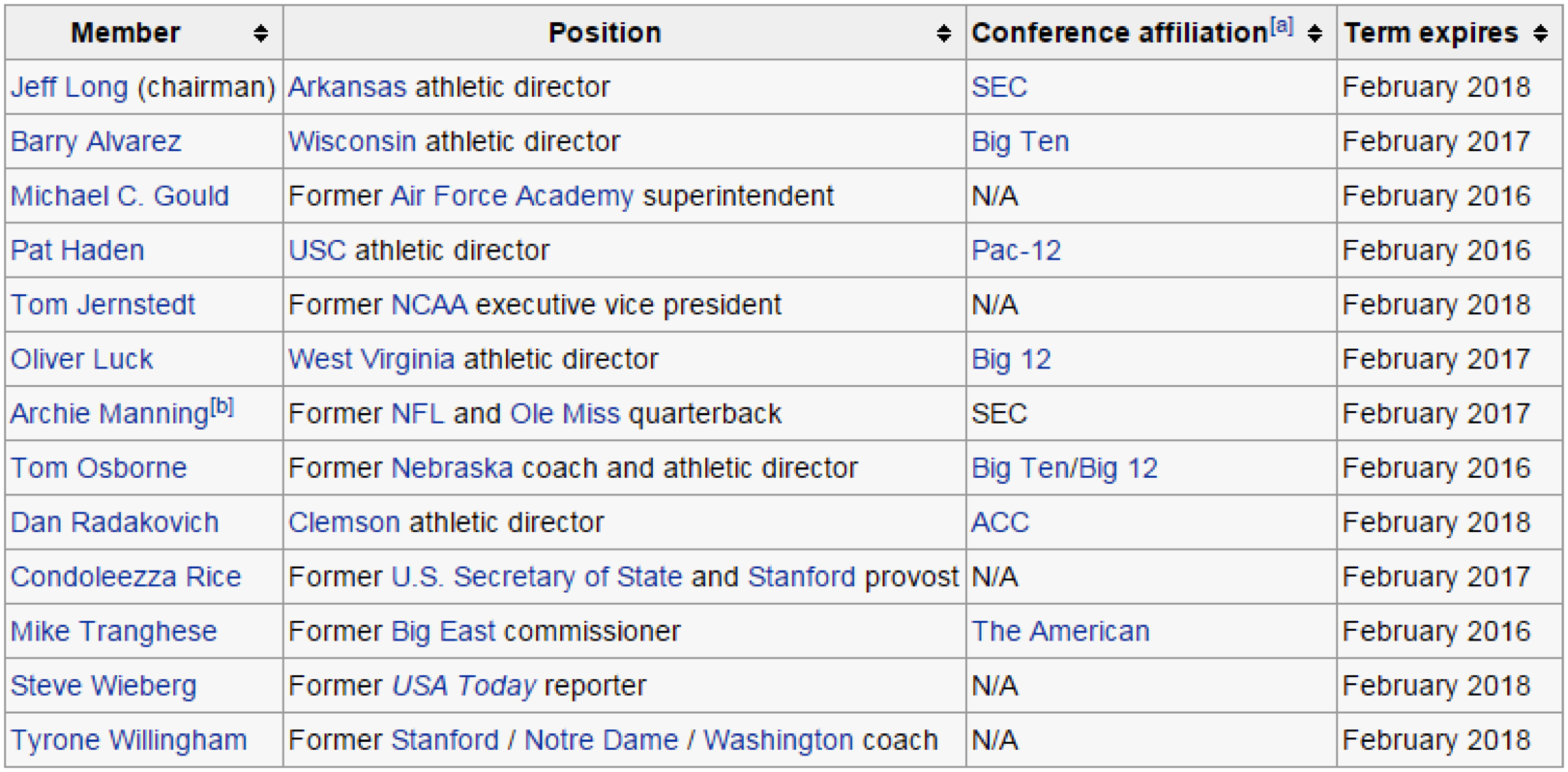The height and width of the screenshot is (772, 1568).
Task: Open the Air Force Academy link
Action: coord(512,196)
